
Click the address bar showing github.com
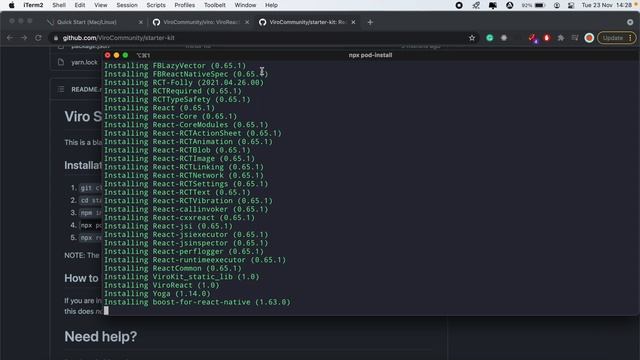[261, 38]
